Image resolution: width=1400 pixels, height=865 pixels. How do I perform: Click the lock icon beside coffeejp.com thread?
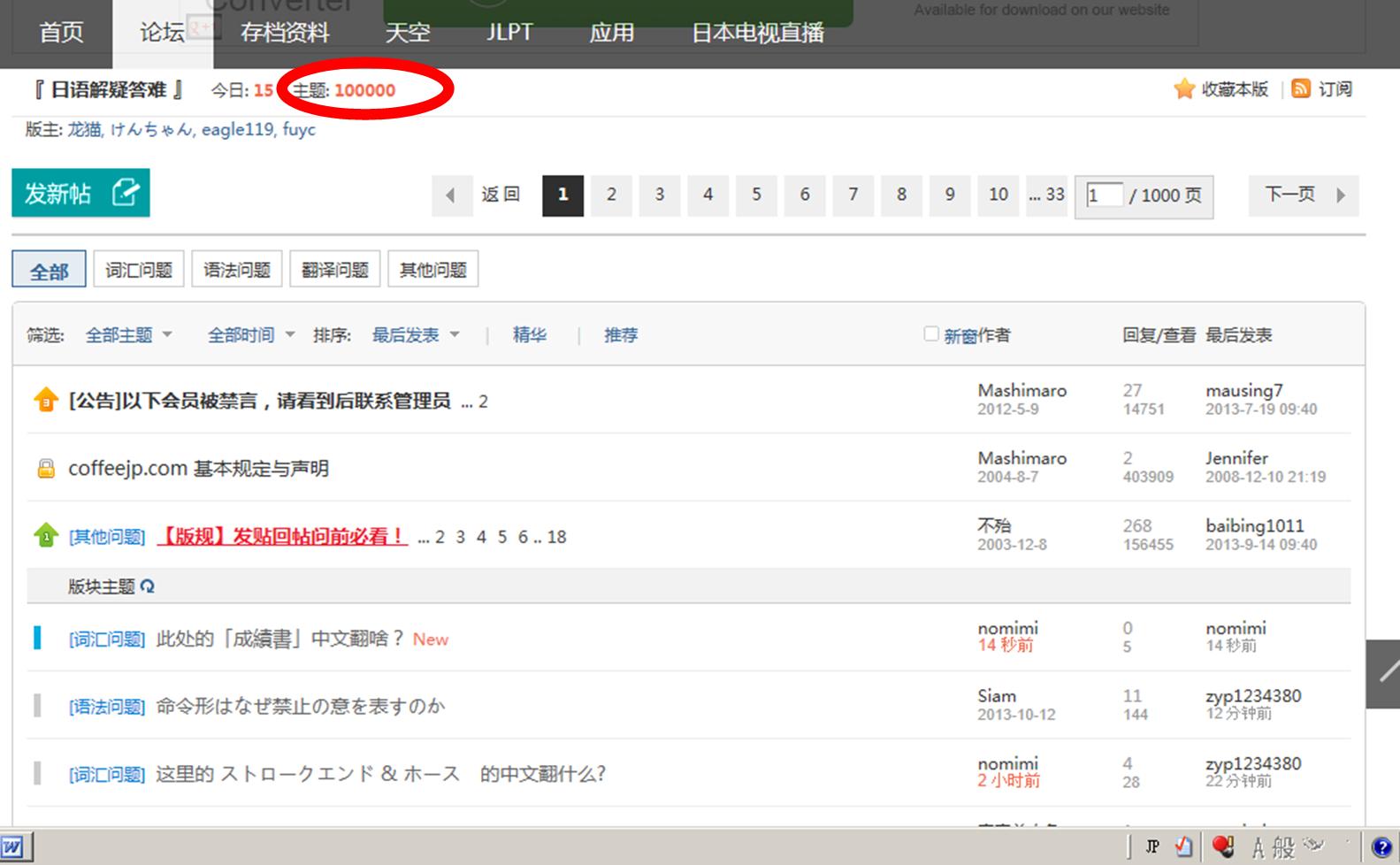coord(46,468)
